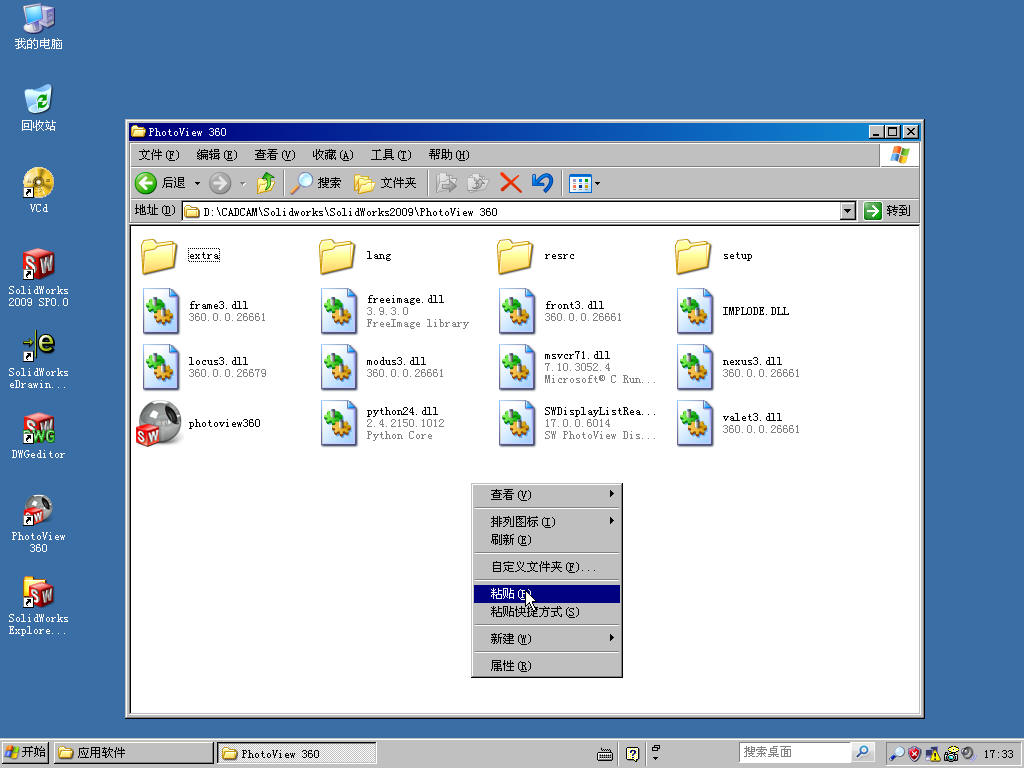Expand the Forward button history arrow
1024x768 pixels.
(243, 184)
